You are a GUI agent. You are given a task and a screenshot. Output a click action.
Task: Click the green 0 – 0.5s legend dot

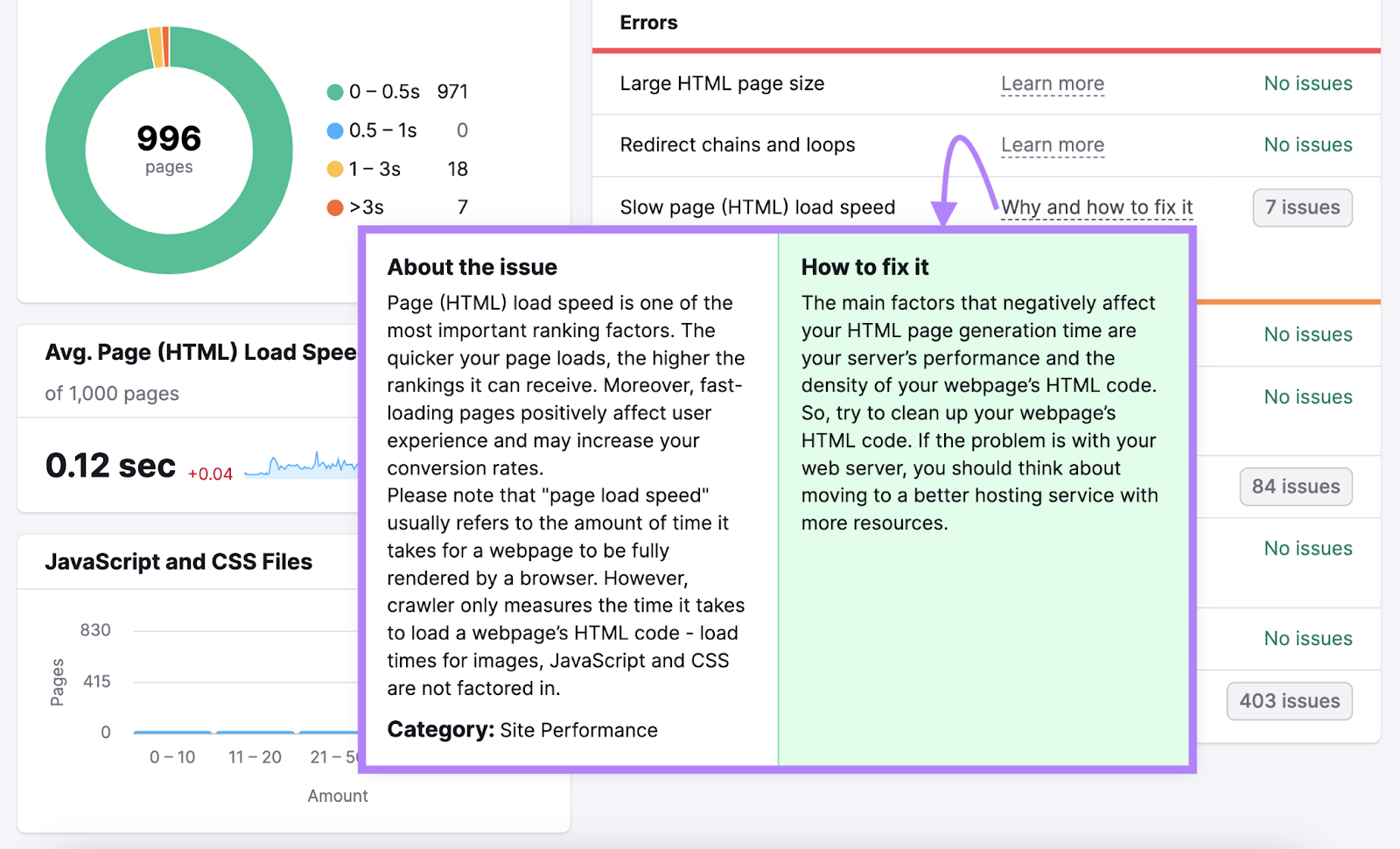pos(334,92)
